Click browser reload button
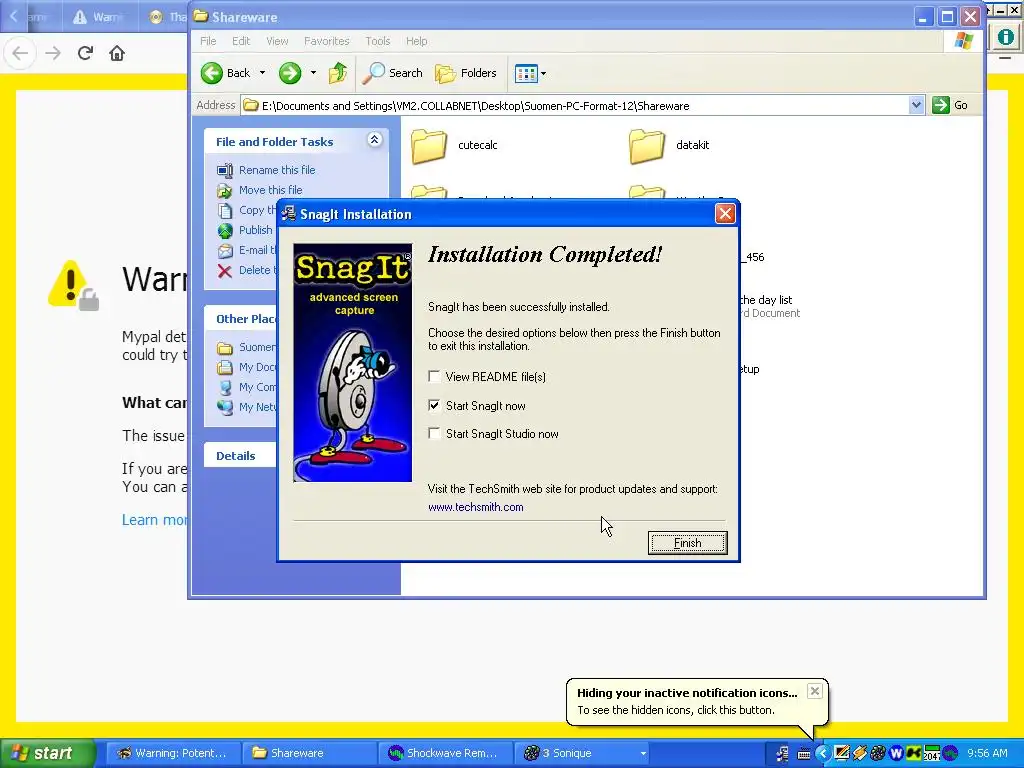 tap(85, 53)
